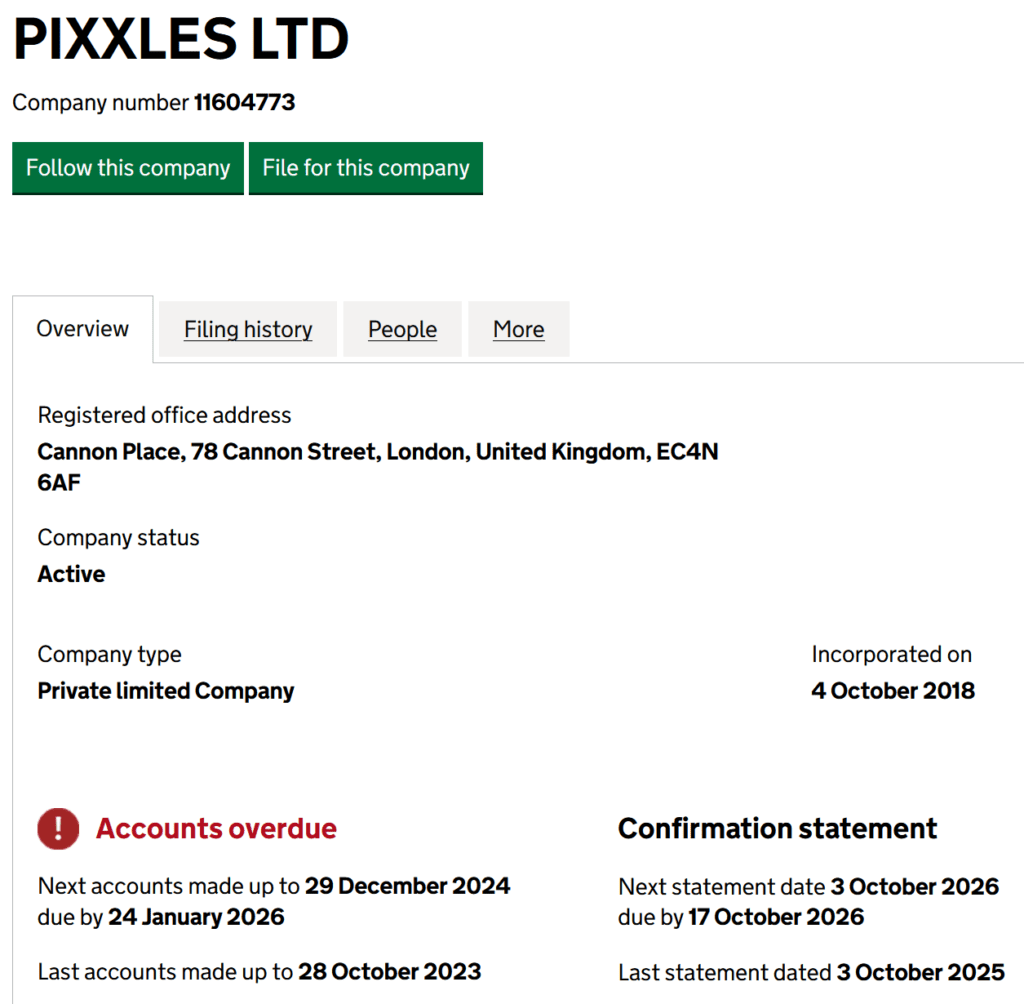Click the Confirmation statement heading
The height and width of the screenshot is (1004, 1024).
pyautogui.click(x=777, y=829)
